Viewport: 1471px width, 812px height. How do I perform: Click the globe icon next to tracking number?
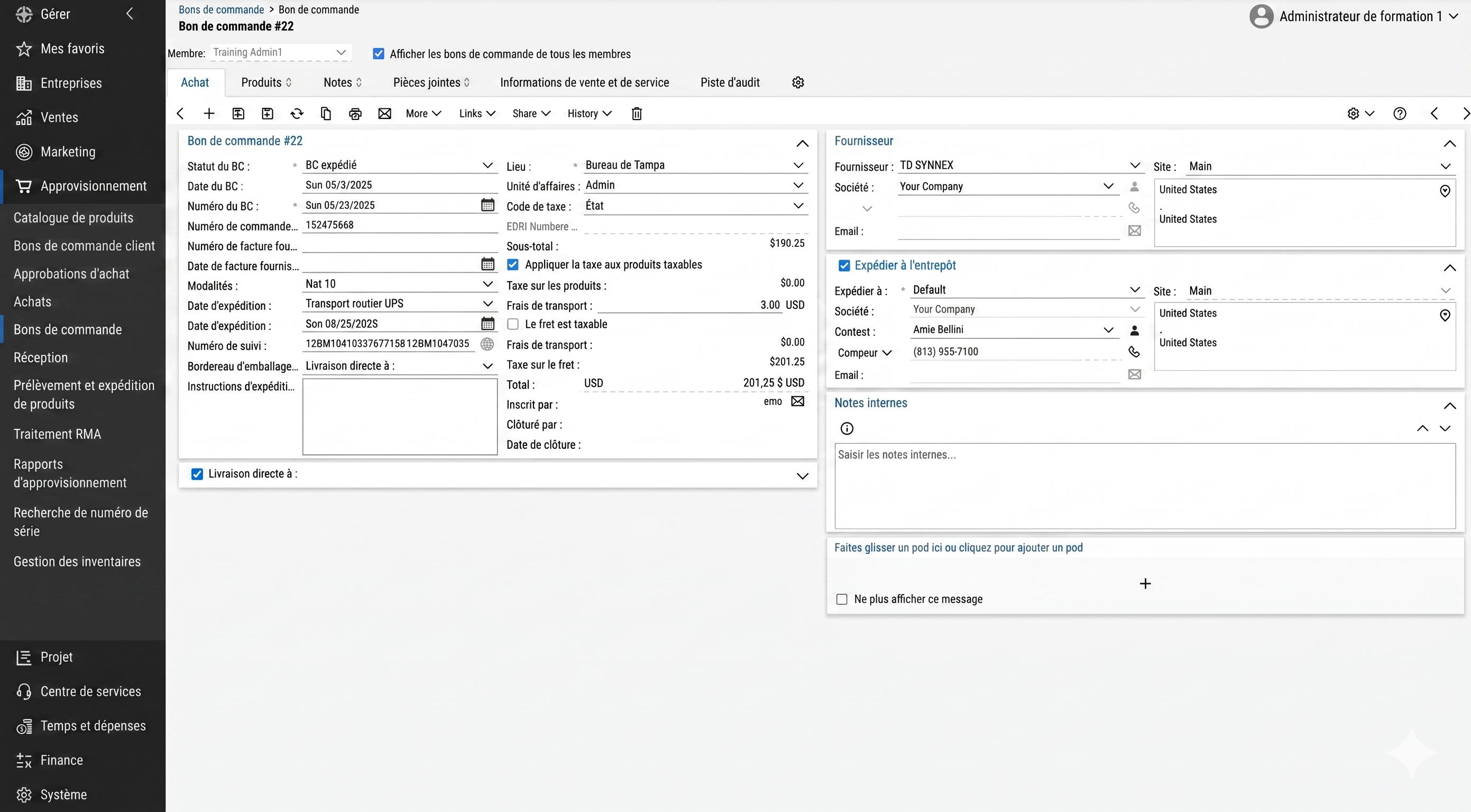point(487,344)
